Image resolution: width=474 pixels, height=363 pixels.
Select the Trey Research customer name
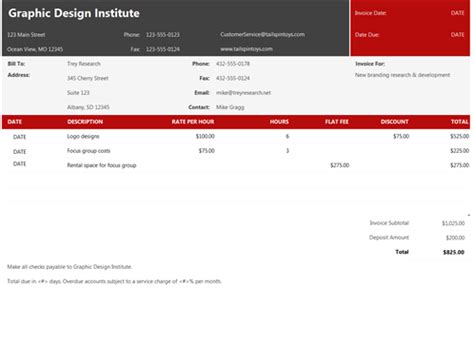pos(84,64)
